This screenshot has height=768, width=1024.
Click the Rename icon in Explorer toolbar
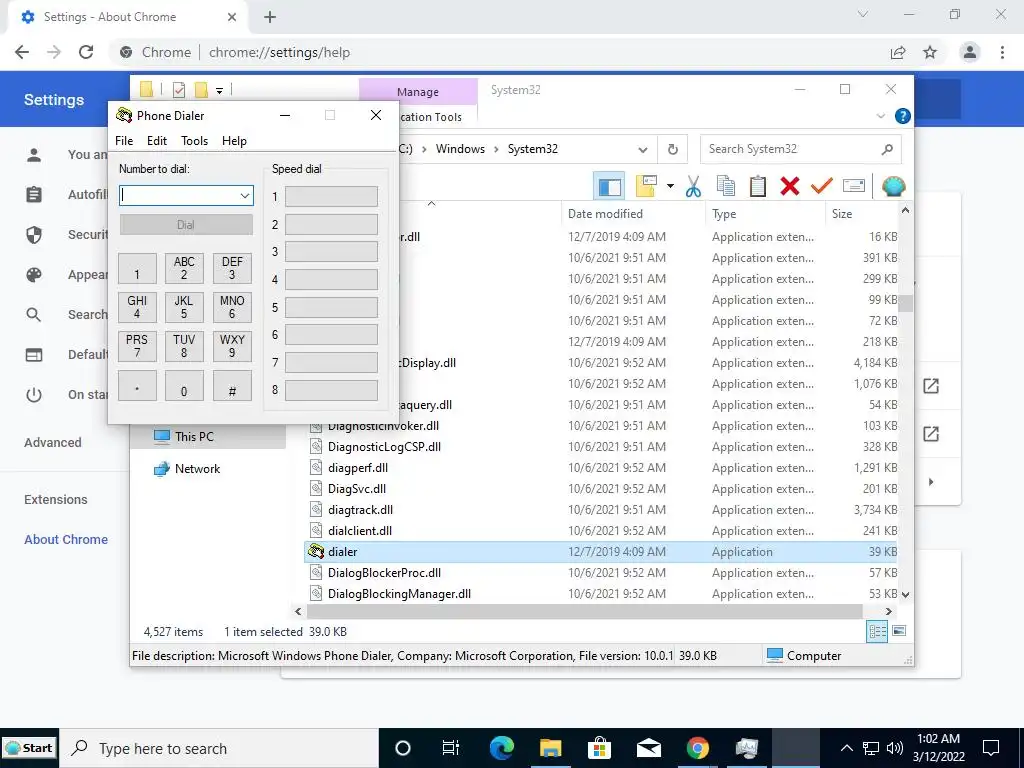pos(854,186)
